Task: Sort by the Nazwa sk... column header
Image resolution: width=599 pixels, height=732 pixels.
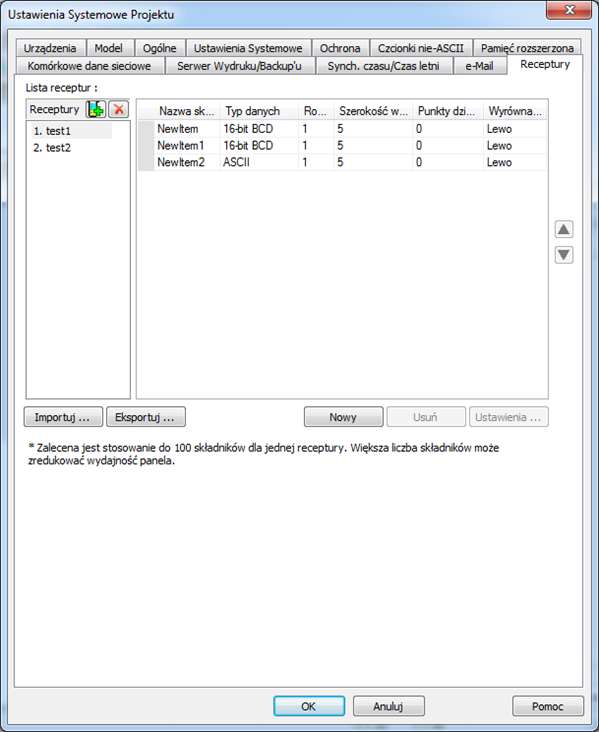Action: 186,111
